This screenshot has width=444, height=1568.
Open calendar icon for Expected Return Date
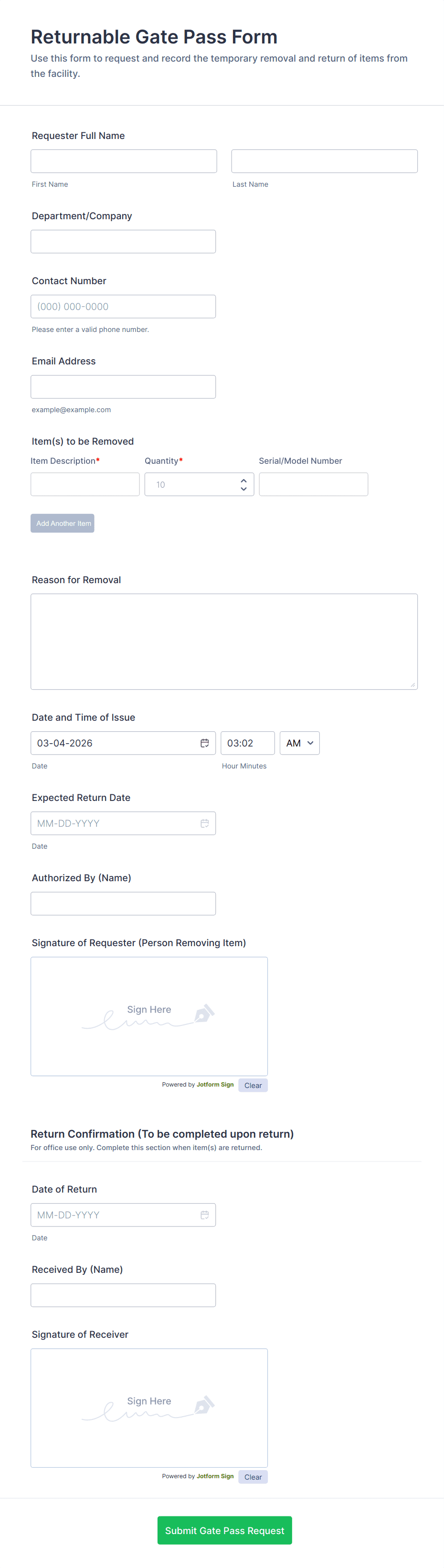coord(204,823)
